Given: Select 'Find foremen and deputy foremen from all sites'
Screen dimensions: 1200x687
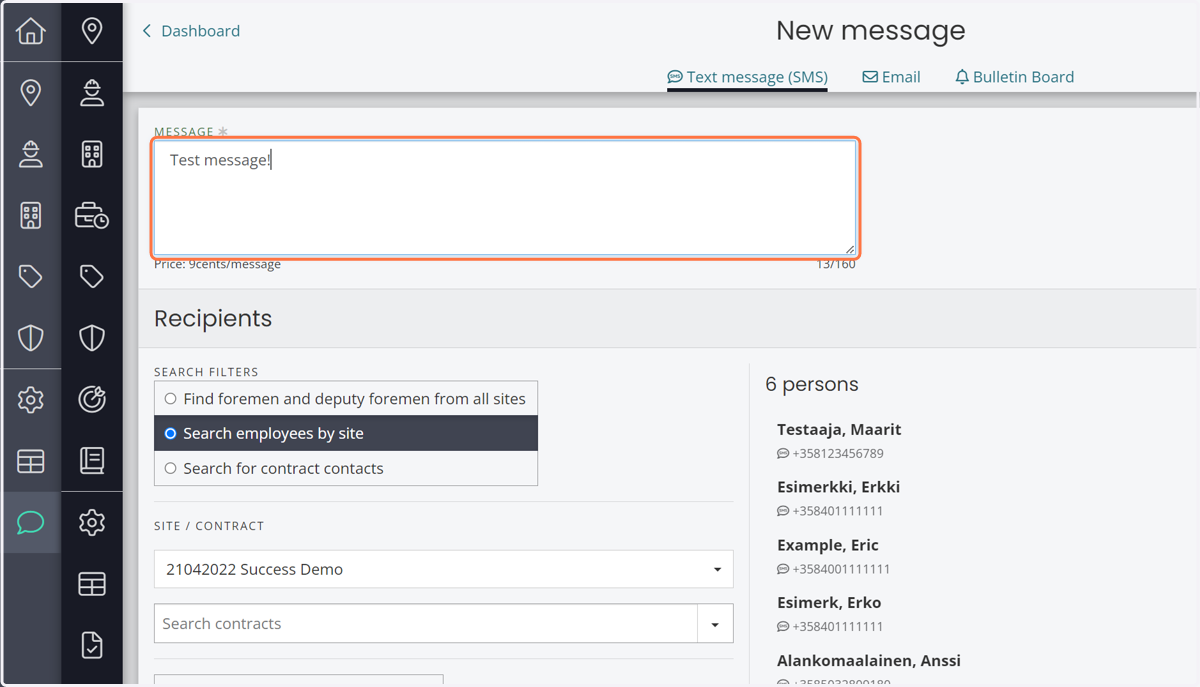Looking at the screenshot, I should click(x=346, y=398).
